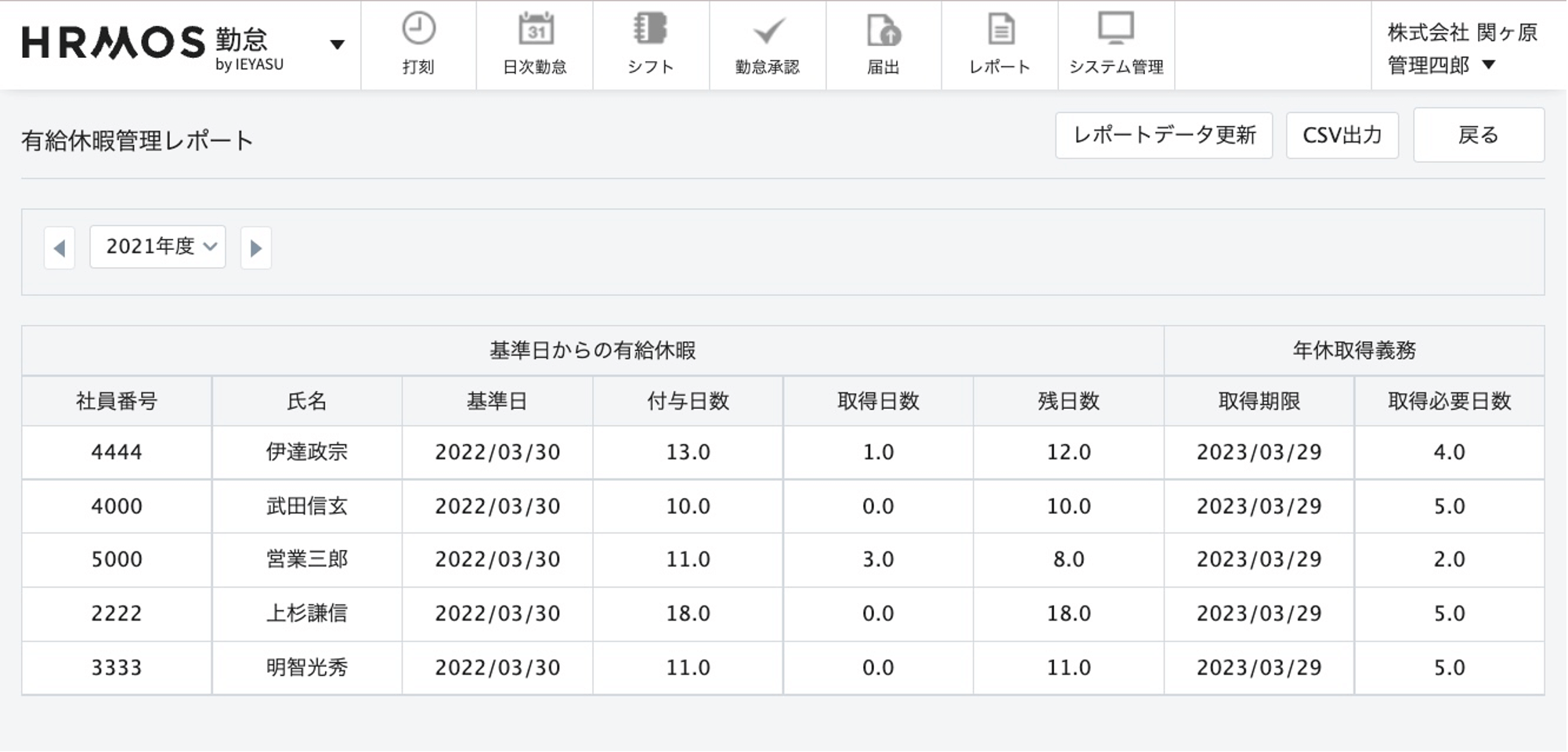This screenshot has width=1568, height=752.
Task: Open the 2021年度 year dropdown
Action: (x=157, y=247)
